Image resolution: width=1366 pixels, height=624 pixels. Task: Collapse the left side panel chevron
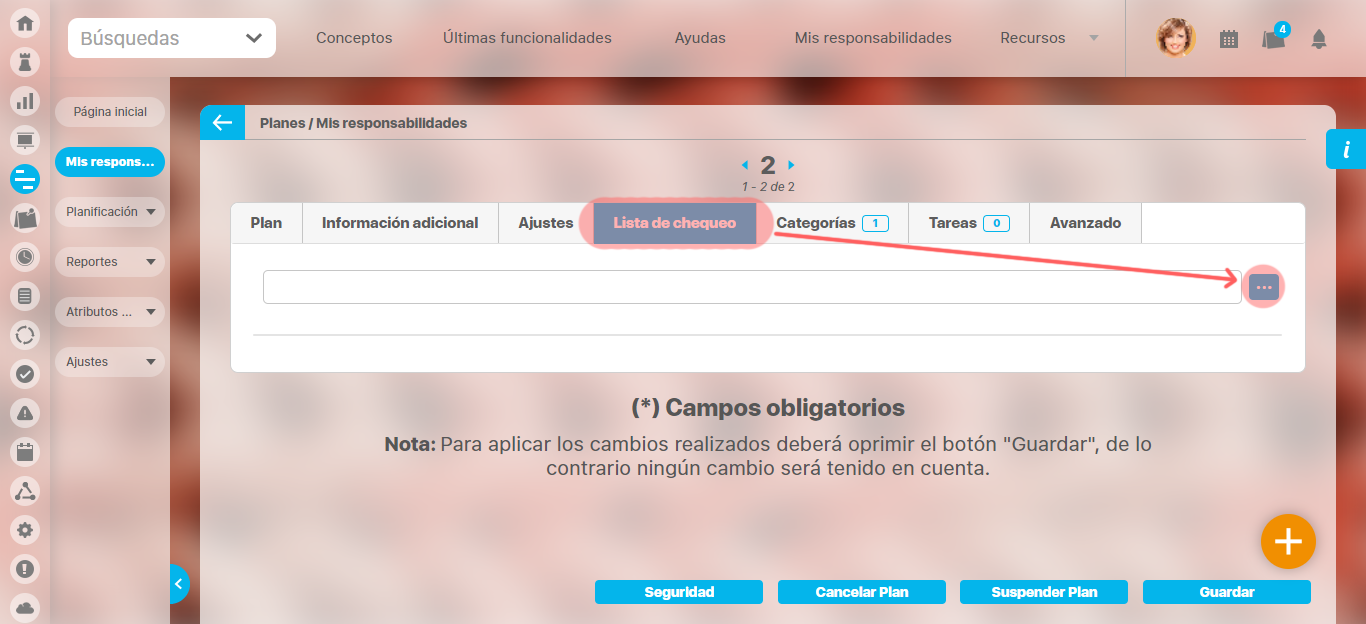pos(179,583)
